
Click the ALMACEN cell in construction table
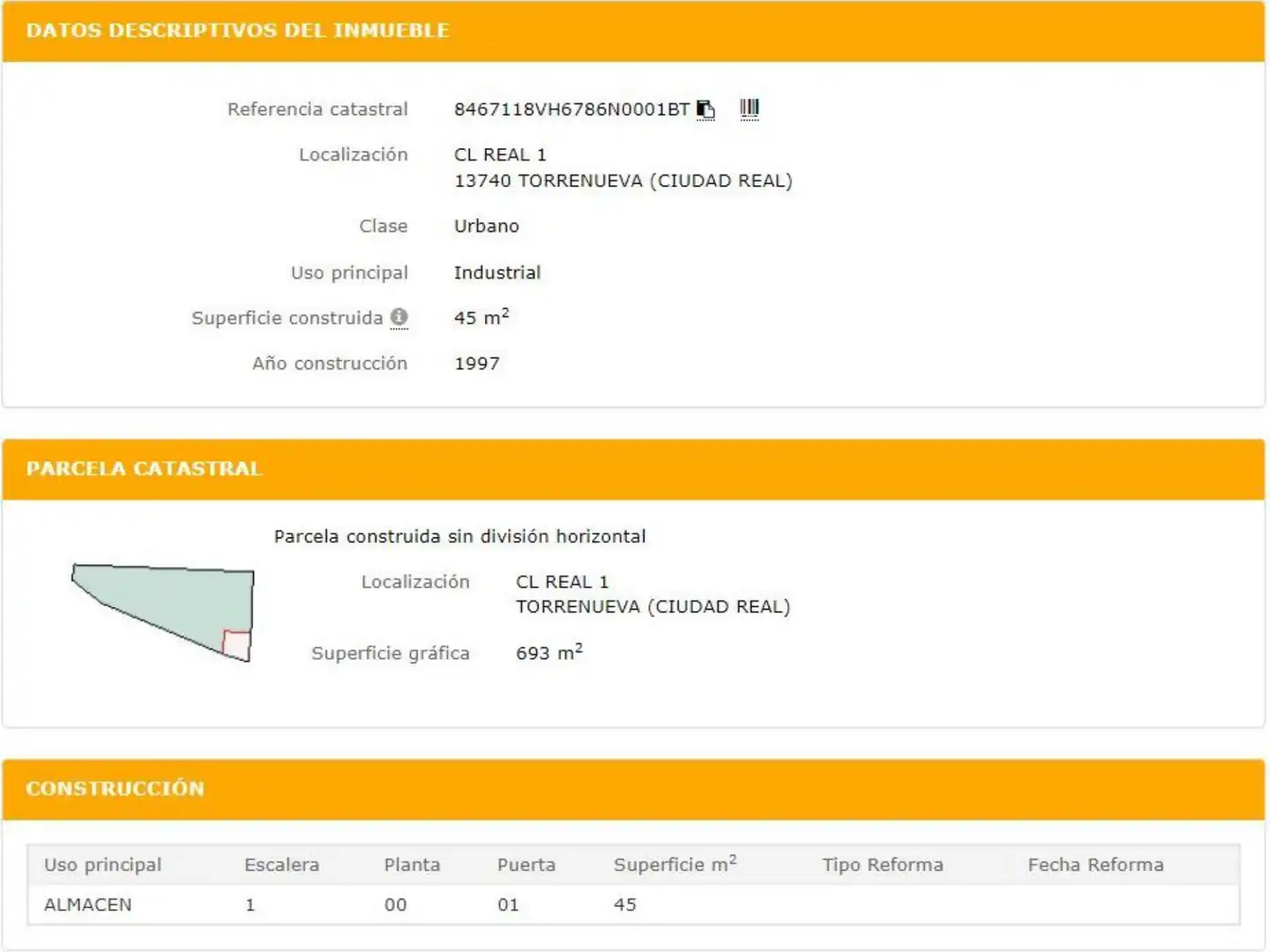click(x=88, y=904)
